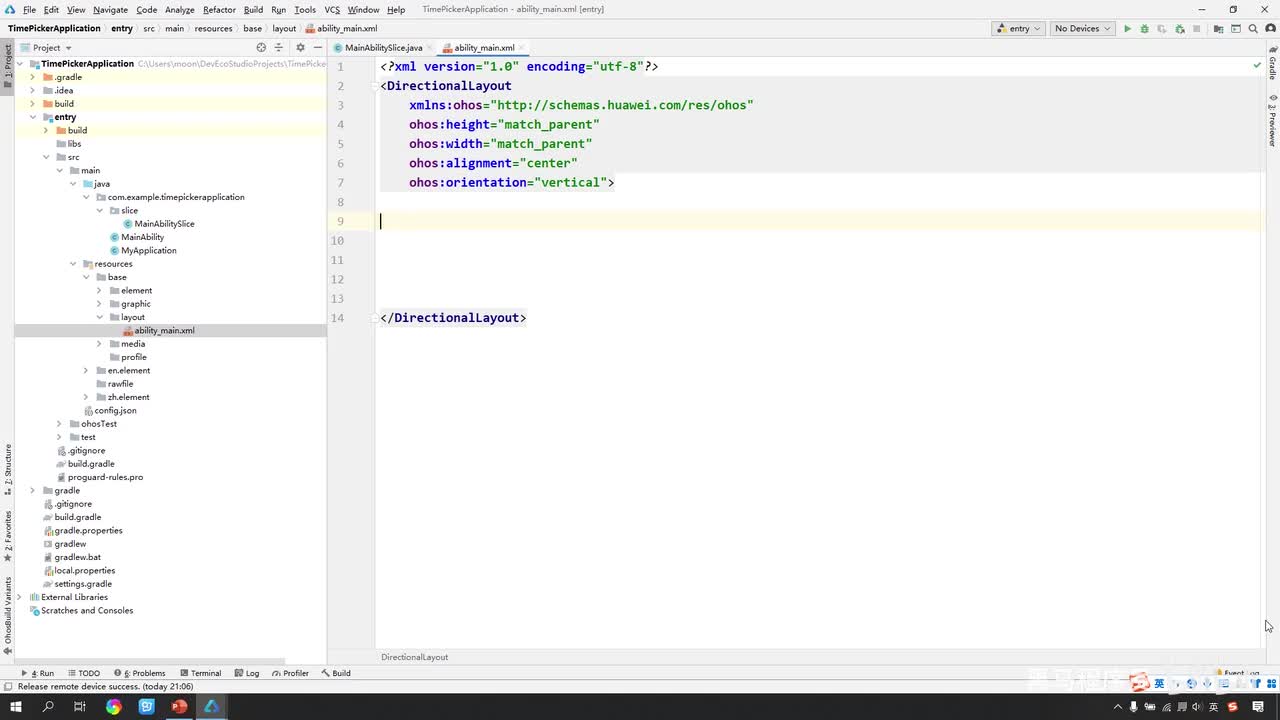Expand External Libraries node

point(20,597)
